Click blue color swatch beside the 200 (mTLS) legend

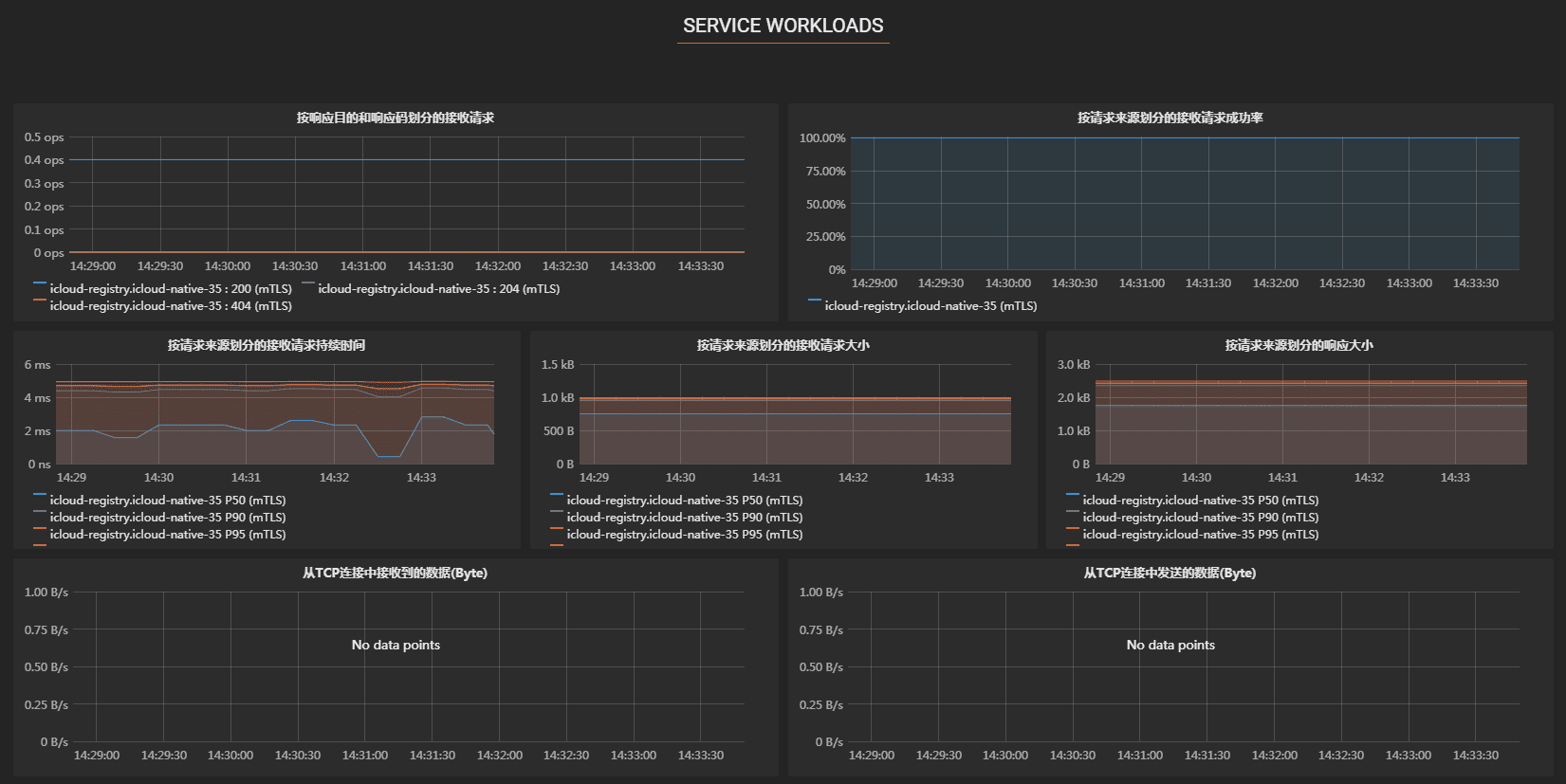click(x=40, y=283)
